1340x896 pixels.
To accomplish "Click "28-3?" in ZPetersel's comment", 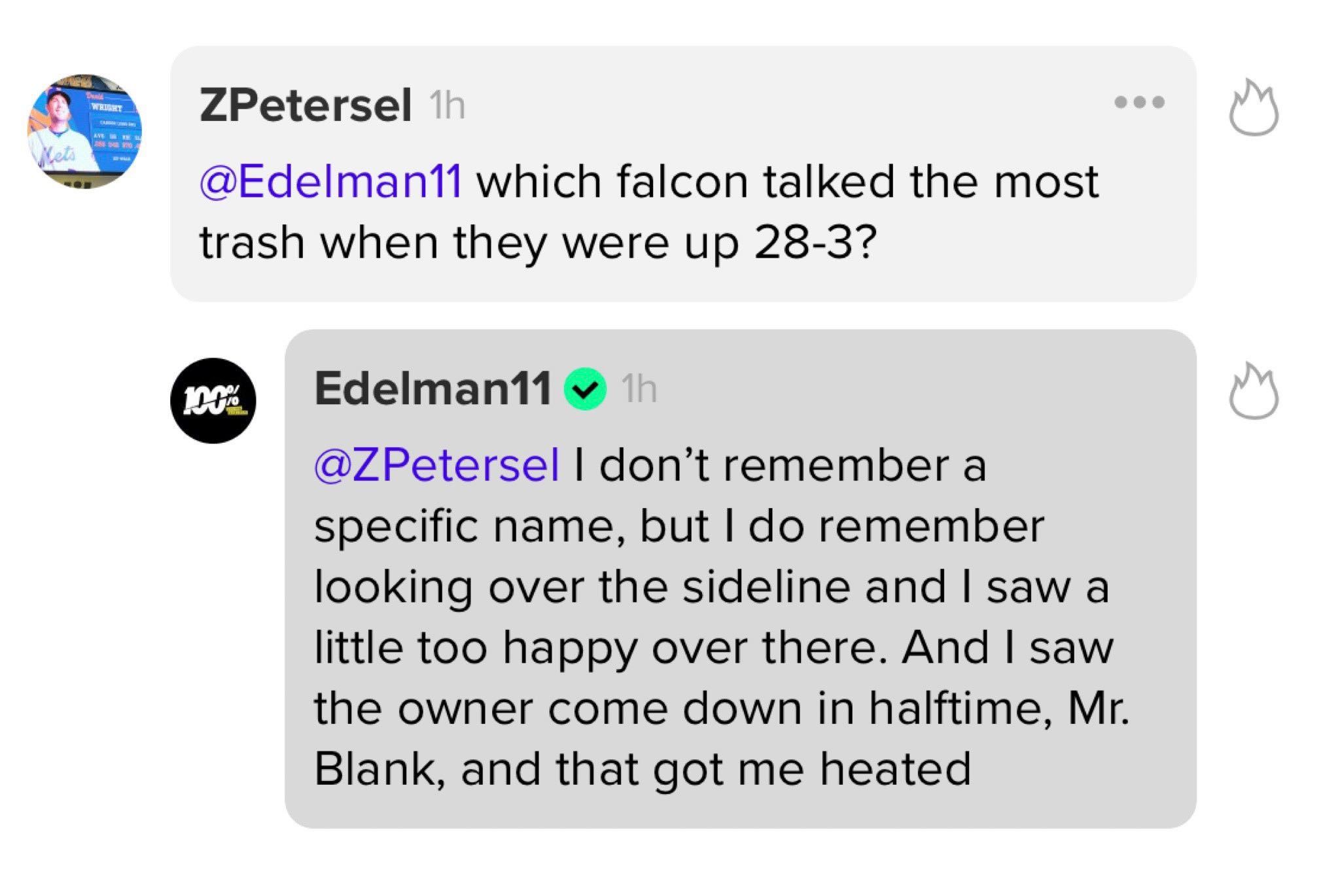I will 814,243.
